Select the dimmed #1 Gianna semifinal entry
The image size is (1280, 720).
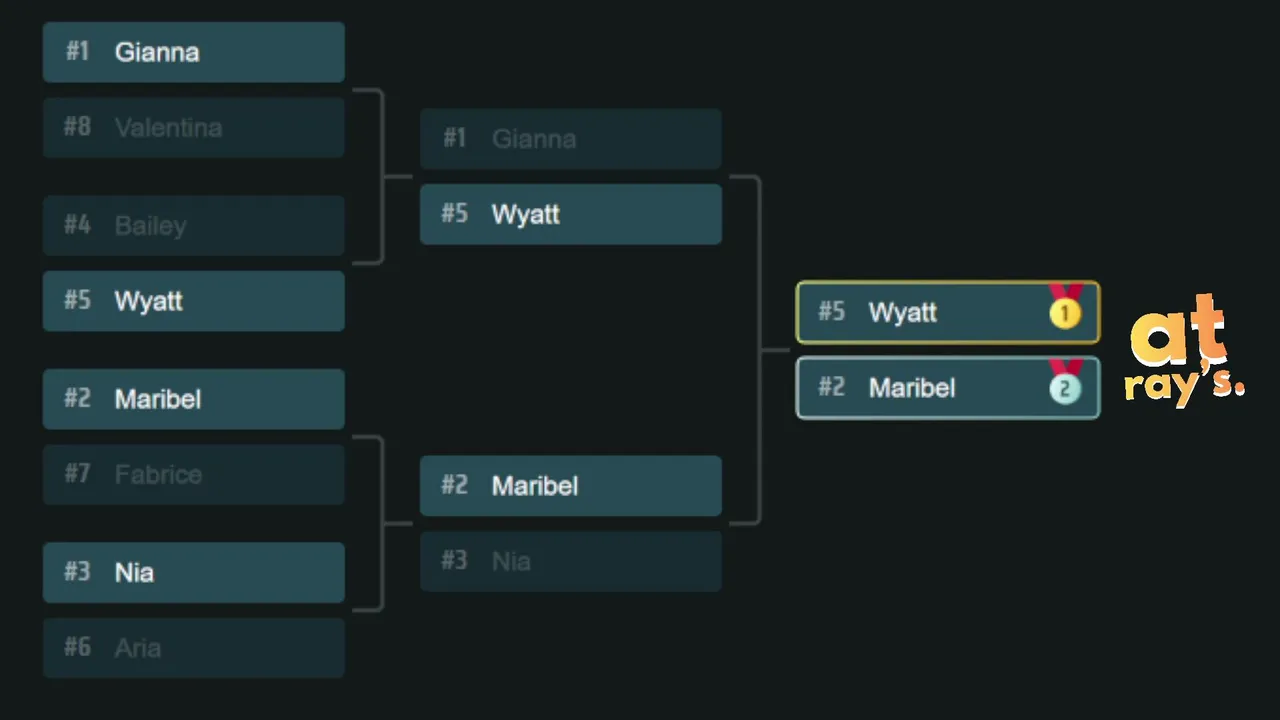pyautogui.click(x=570, y=139)
